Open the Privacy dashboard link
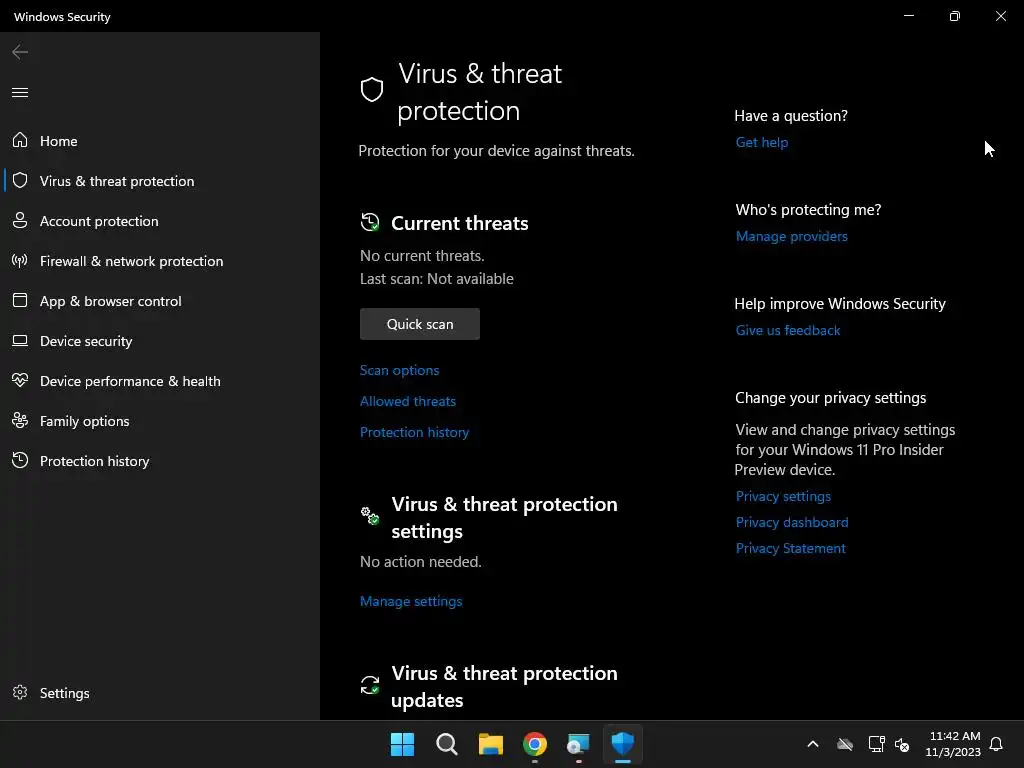Screen dimensions: 1024x768 click(x=792, y=522)
